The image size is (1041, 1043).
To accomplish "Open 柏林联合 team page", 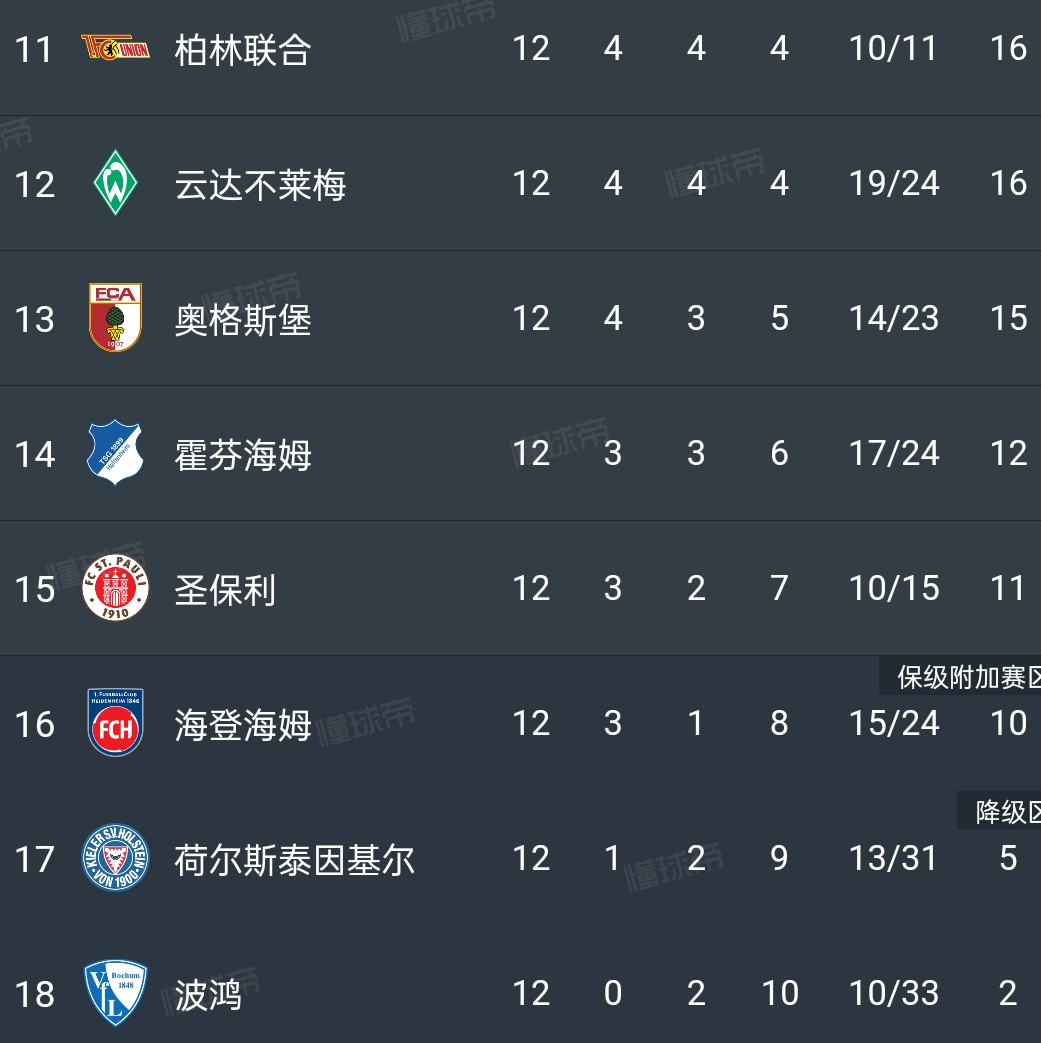I will (x=243, y=49).
